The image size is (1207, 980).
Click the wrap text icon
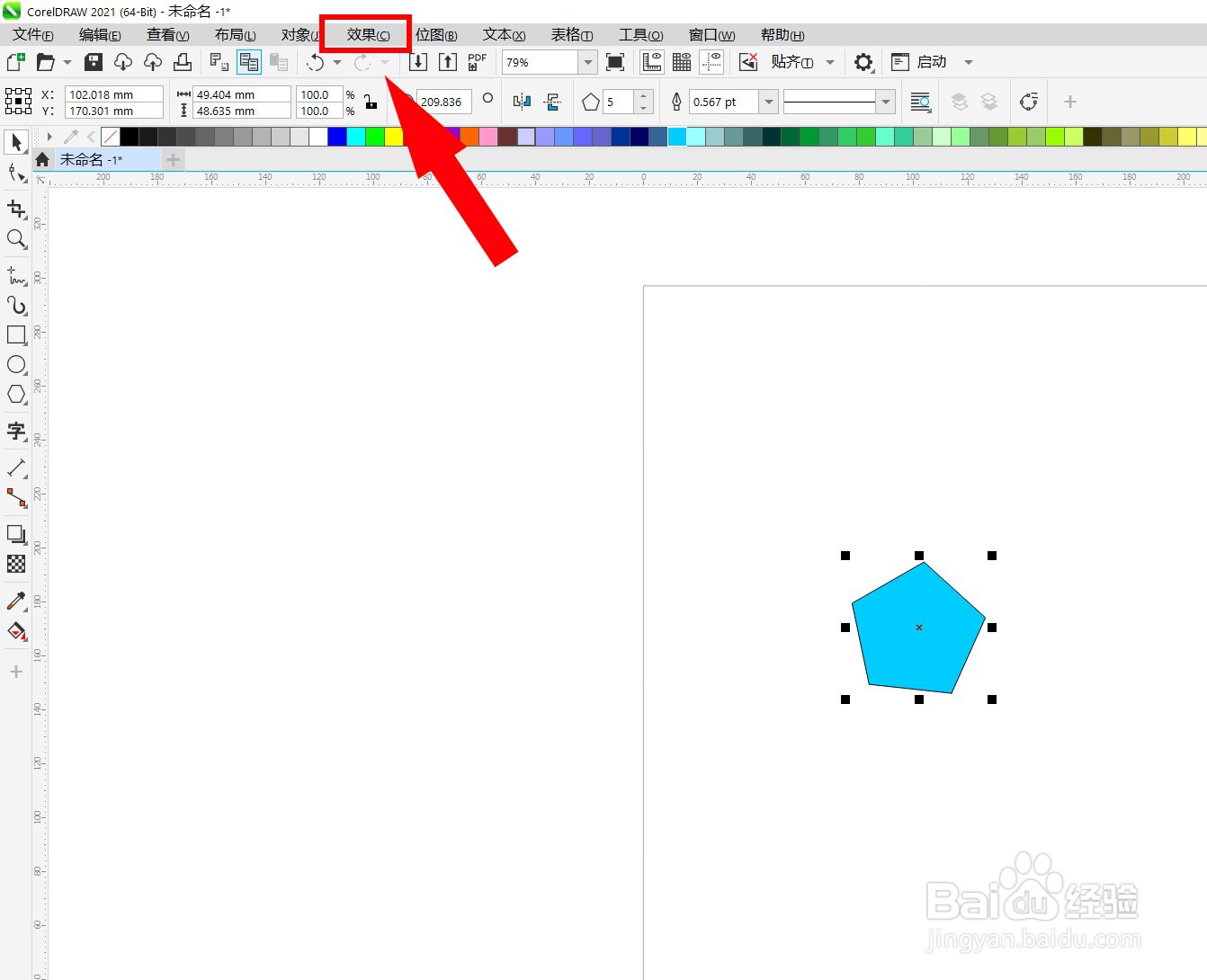click(x=920, y=102)
